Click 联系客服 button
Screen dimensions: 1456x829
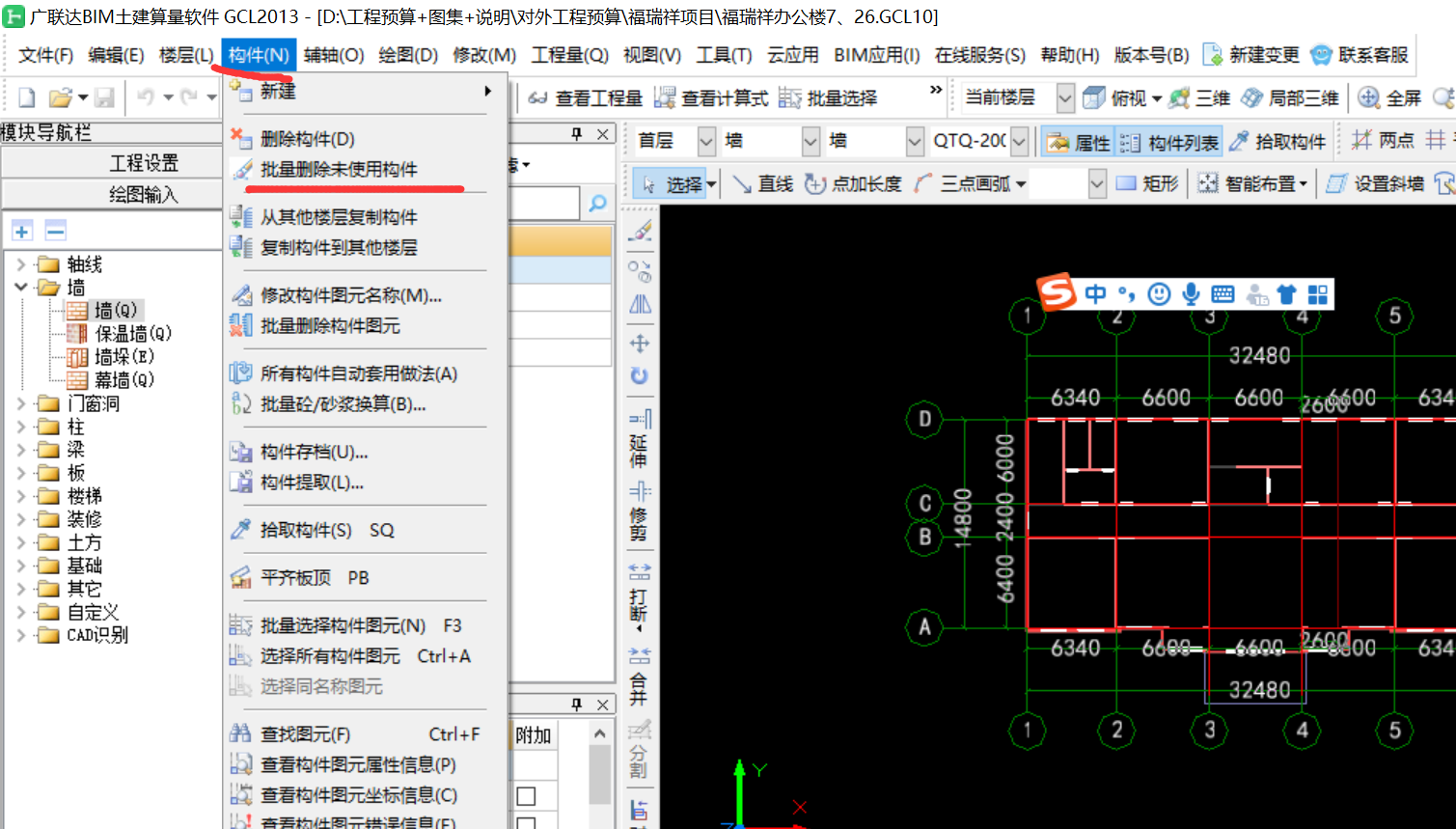[x=1360, y=55]
